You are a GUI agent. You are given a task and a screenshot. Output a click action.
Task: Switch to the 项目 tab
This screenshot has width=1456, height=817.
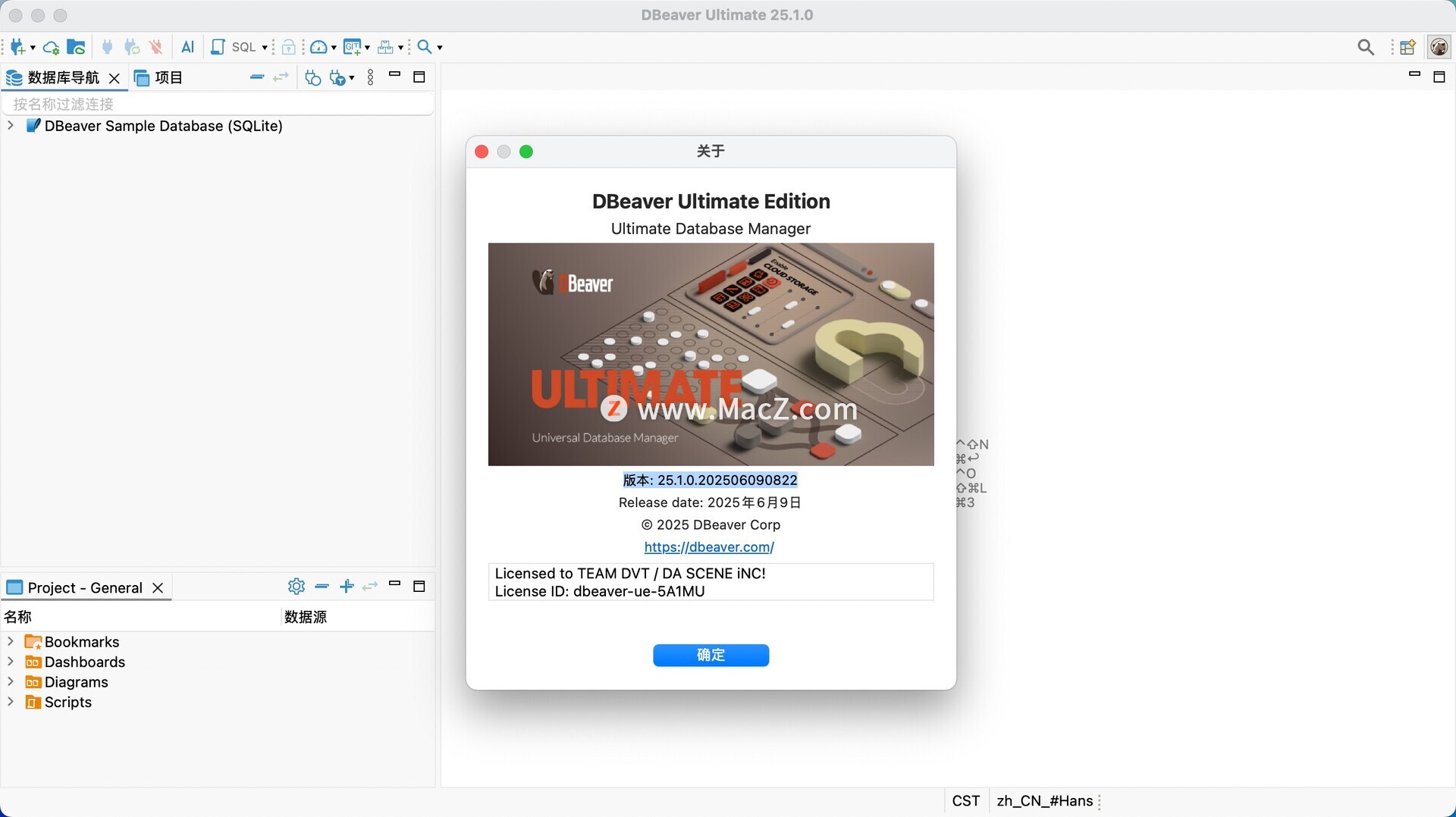click(x=158, y=77)
